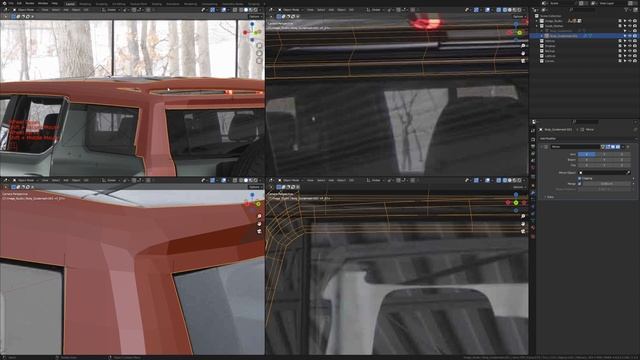Switch to the UV Editing workspace tab

pyautogui.click(x=119, y=4)
